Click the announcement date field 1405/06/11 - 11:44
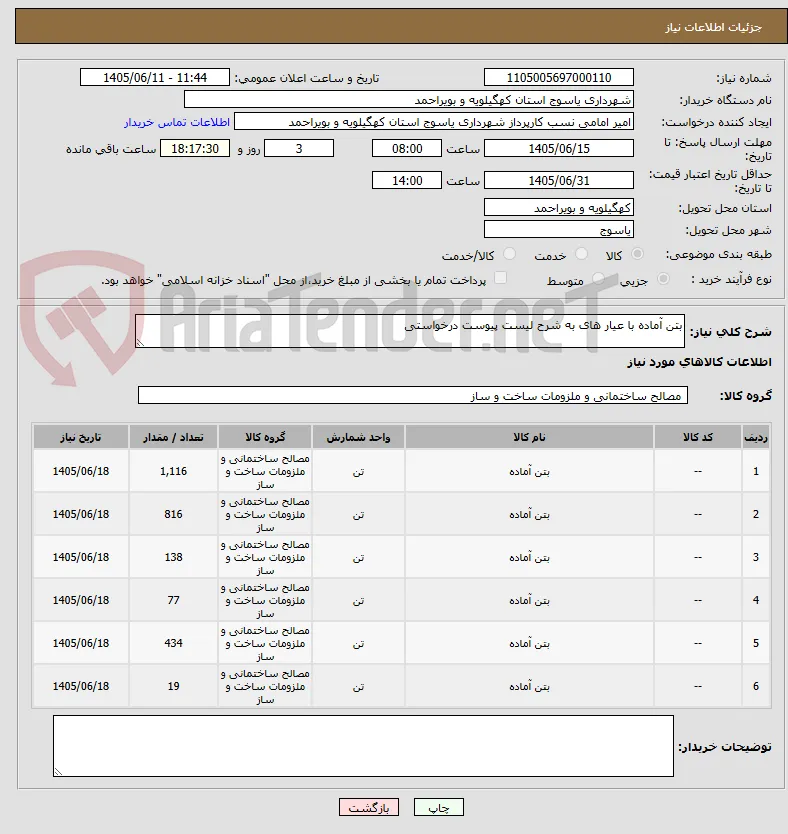 click(155, 78)
